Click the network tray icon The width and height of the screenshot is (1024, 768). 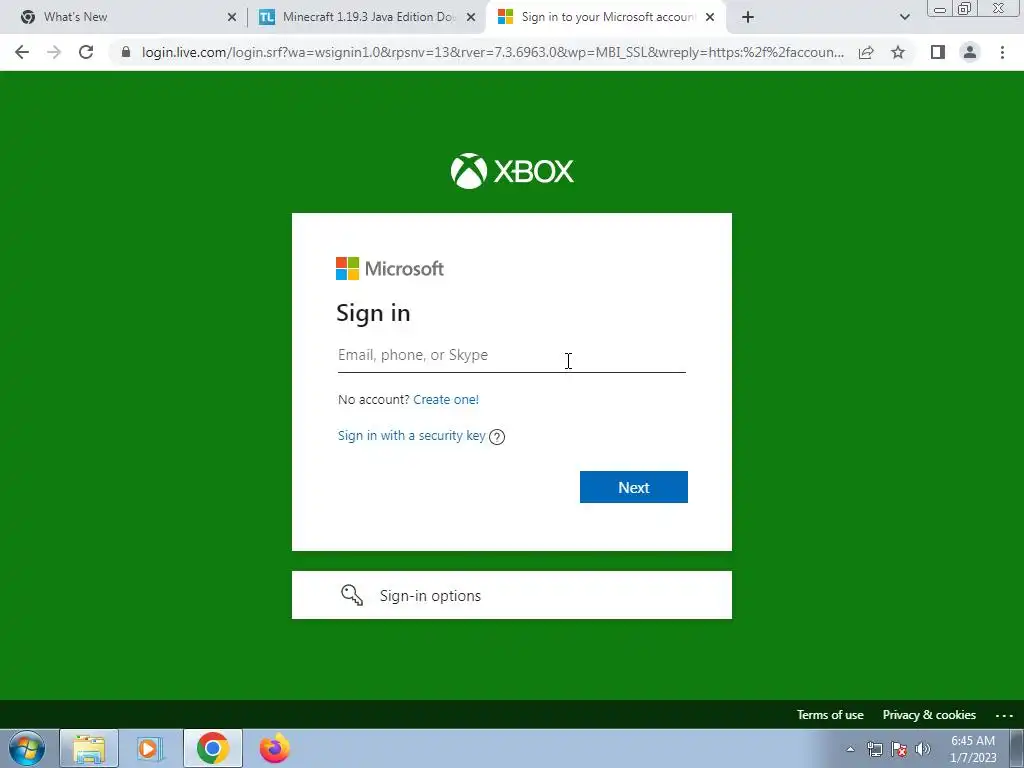click(x=874, y=749)
